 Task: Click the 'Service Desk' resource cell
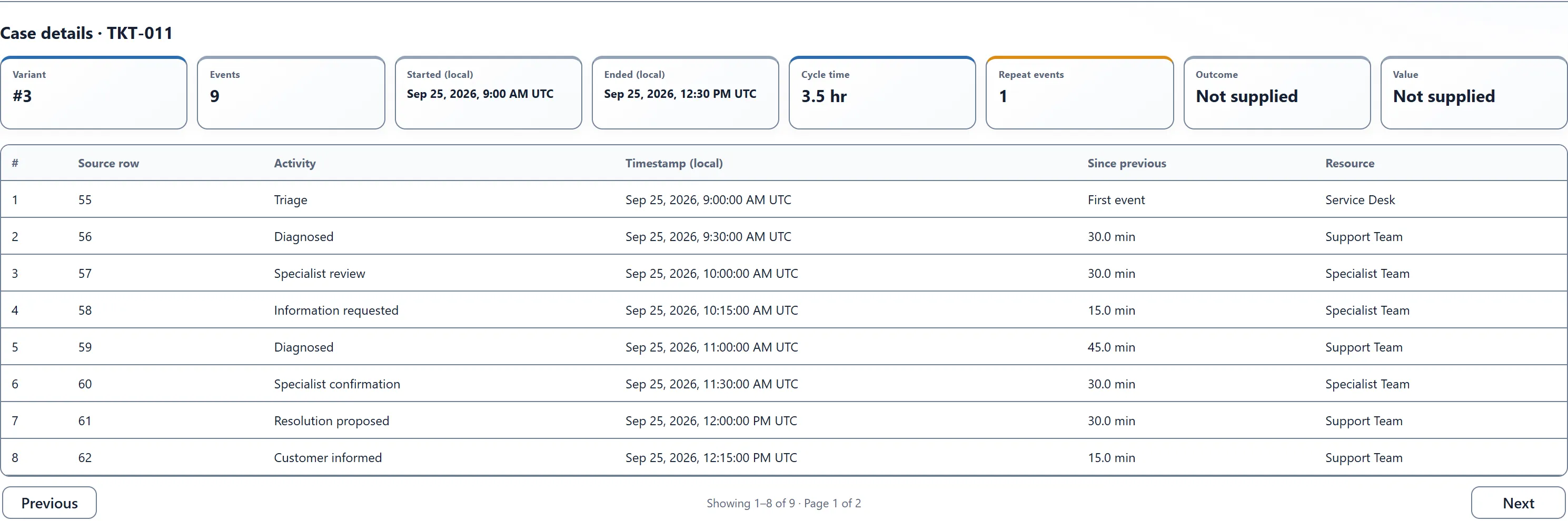pos(1360,199)
